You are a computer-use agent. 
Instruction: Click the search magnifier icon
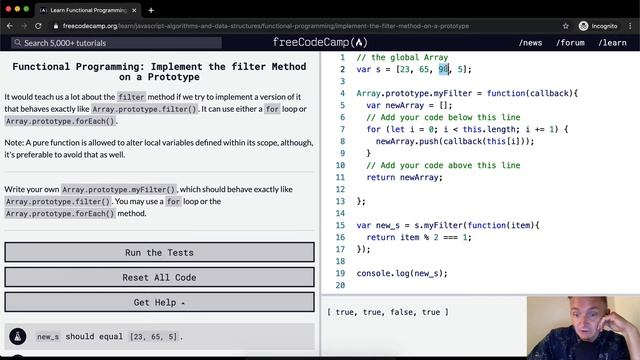click(18, 42)
